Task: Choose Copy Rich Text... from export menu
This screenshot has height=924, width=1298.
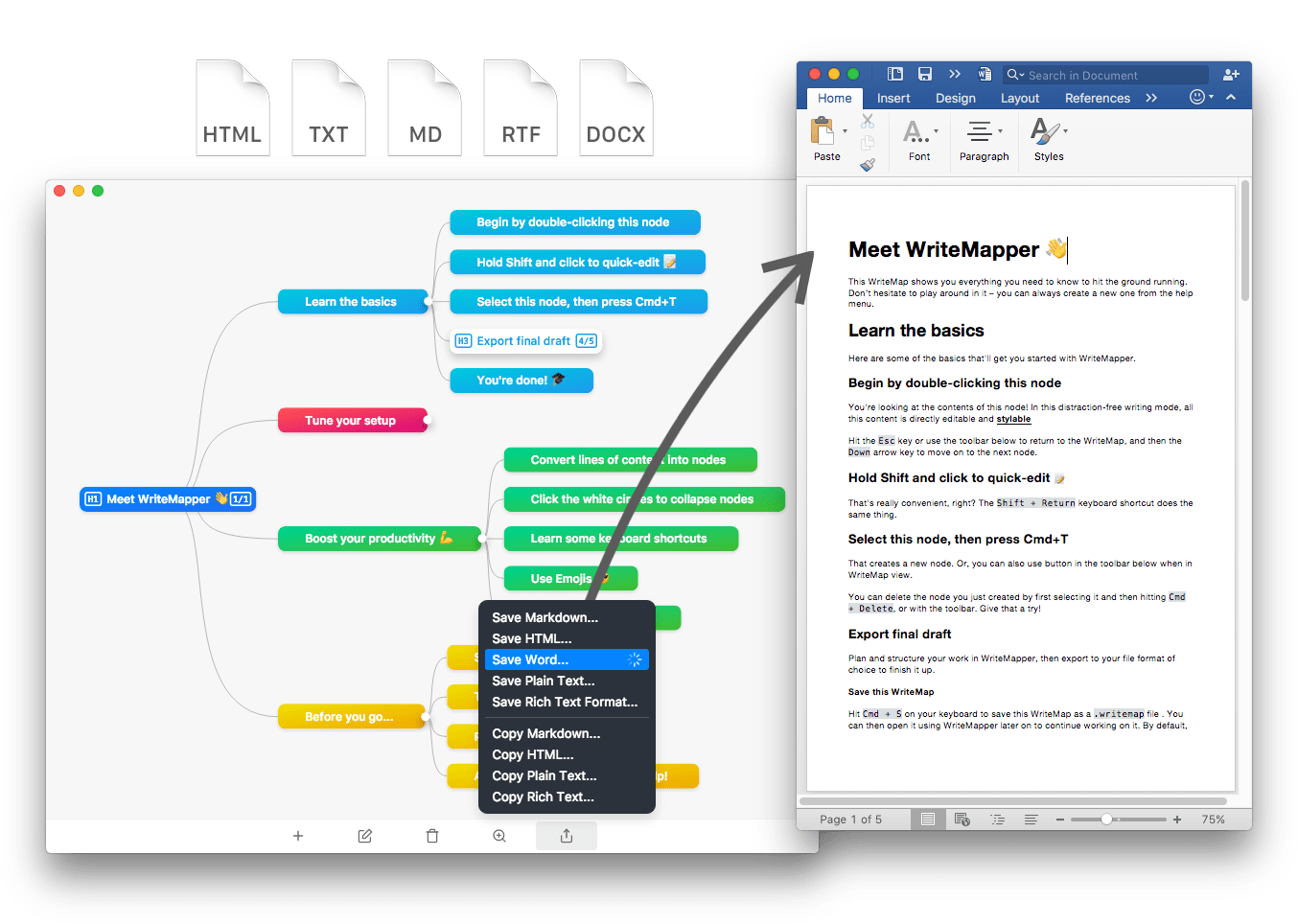Action: coord(567,797)
